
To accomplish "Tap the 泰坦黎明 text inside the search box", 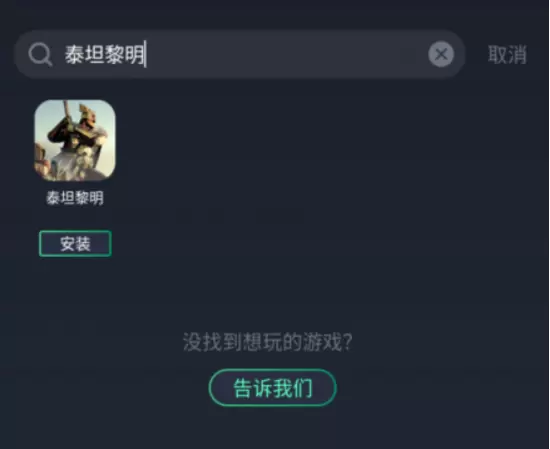I will point(104,54).
